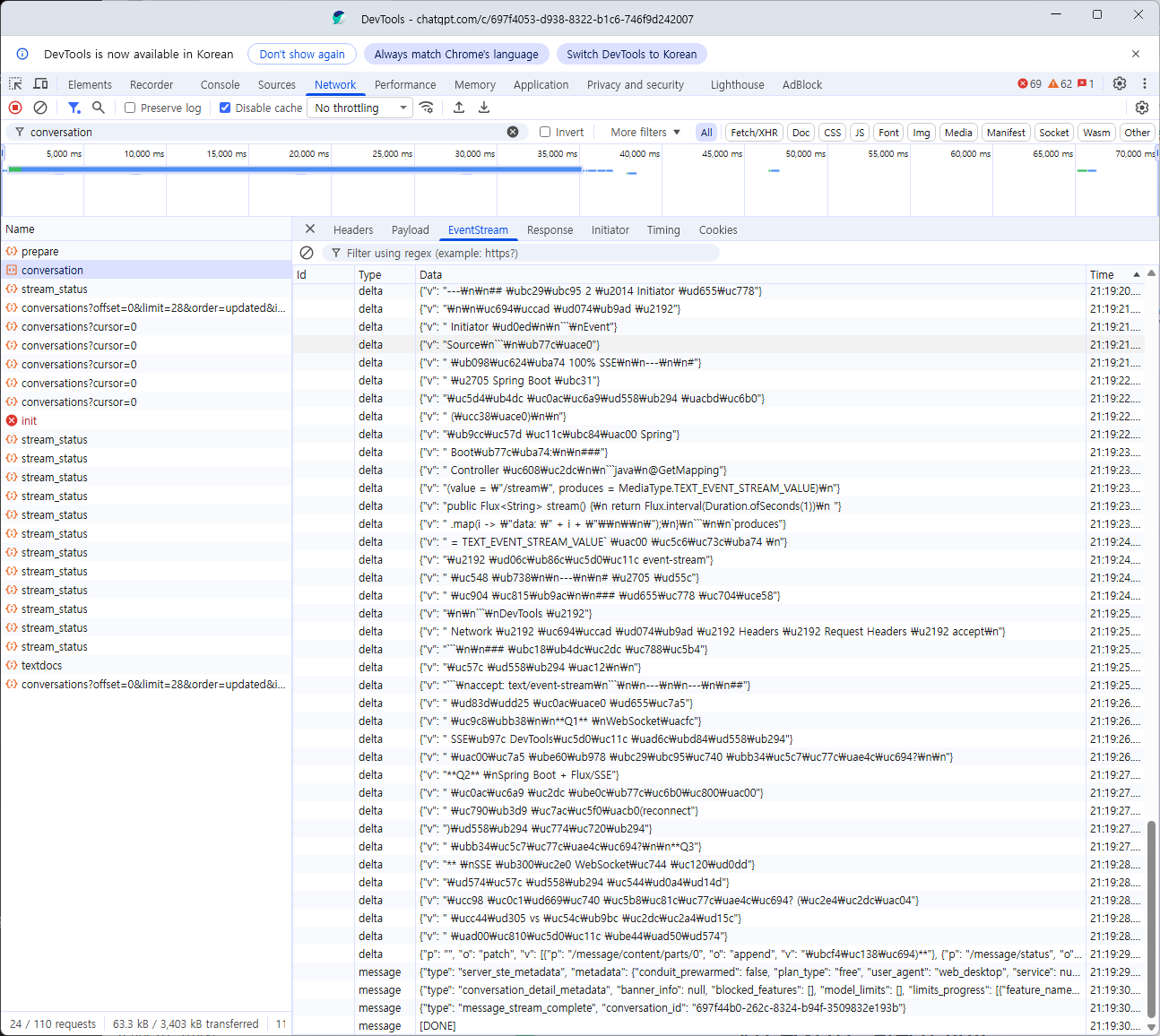Open the Sources panel tab
The image size is (1160, 1036).
click(x=276, y=84)
